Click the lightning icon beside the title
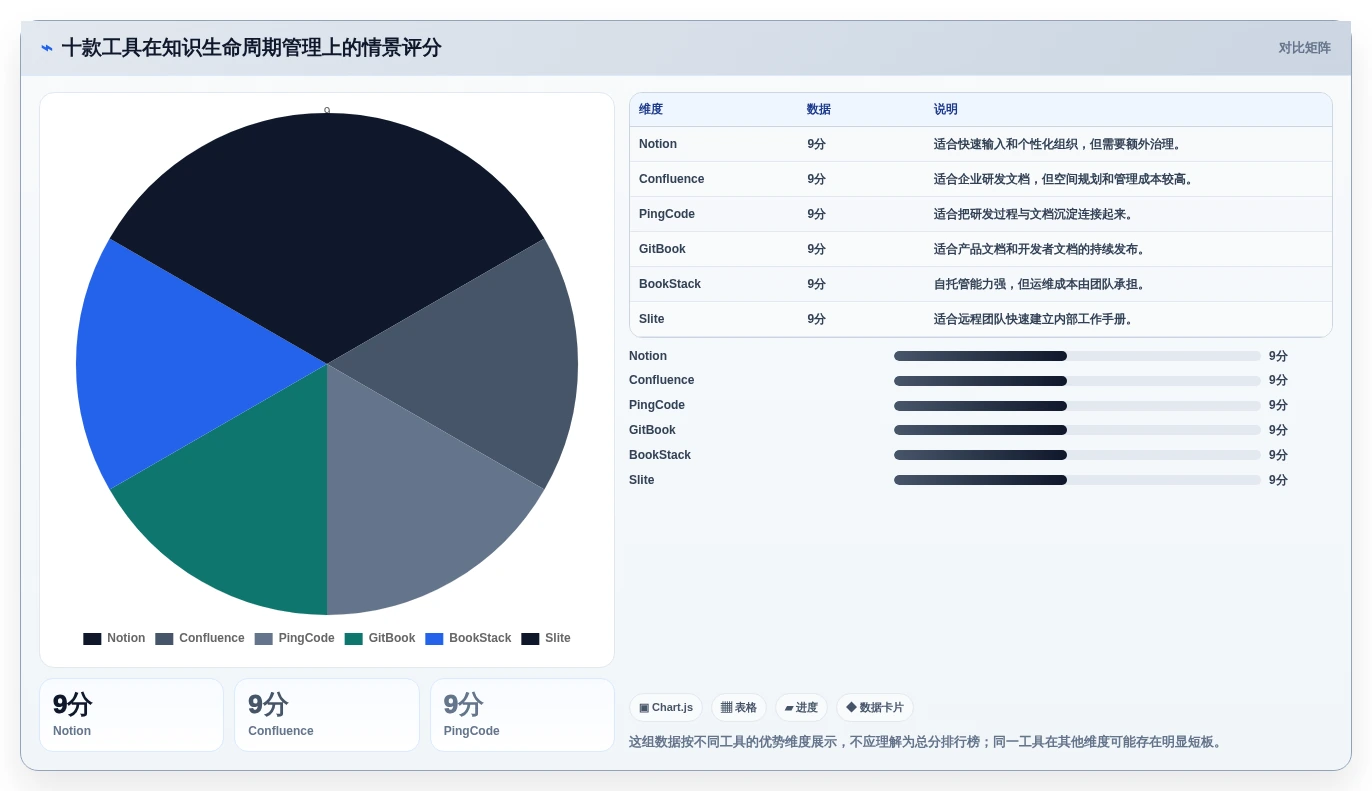Image resolution: width=1372 pixels, height=791 pixels. click(x=47, y=48)
